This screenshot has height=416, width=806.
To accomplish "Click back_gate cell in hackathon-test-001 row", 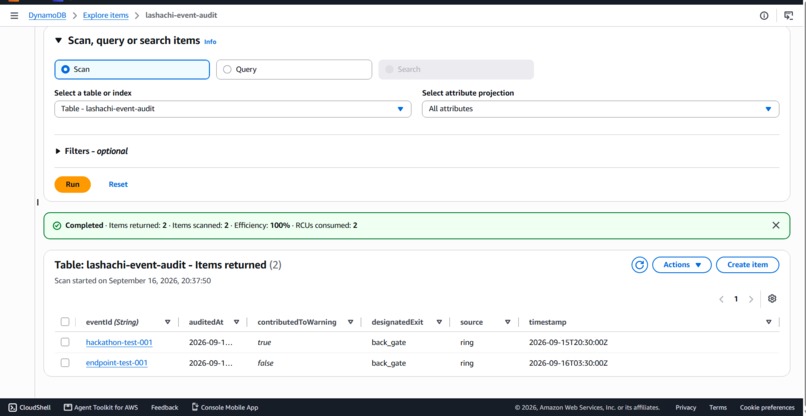I will (389, 342).
